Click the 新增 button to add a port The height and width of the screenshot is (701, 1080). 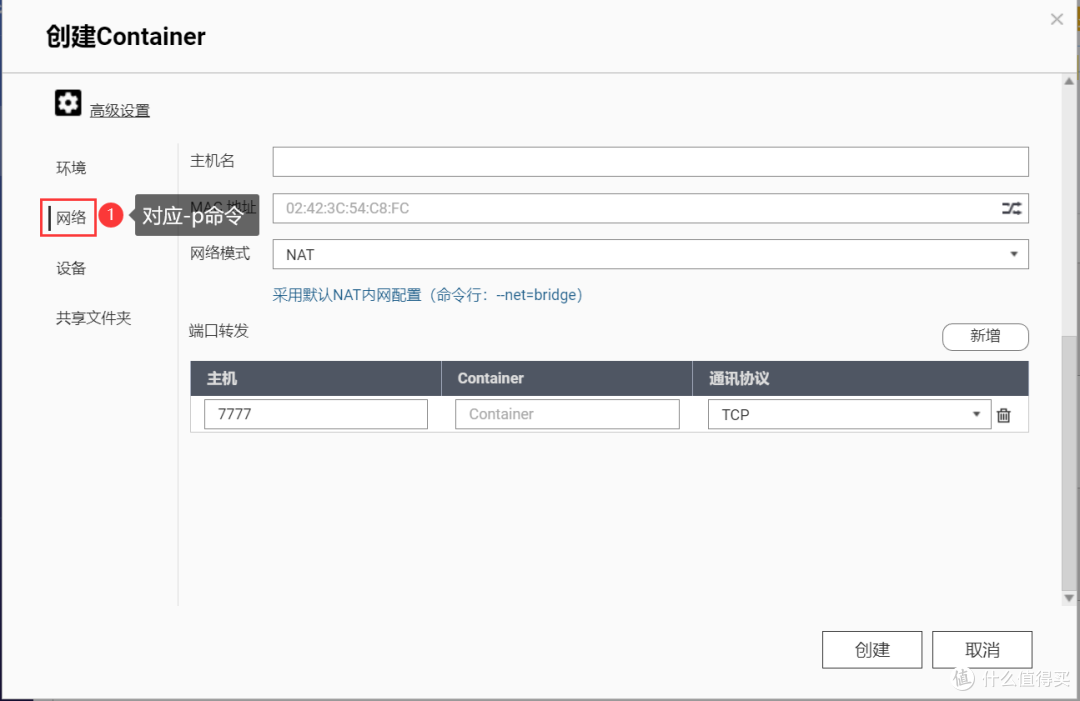coord(986,336)
